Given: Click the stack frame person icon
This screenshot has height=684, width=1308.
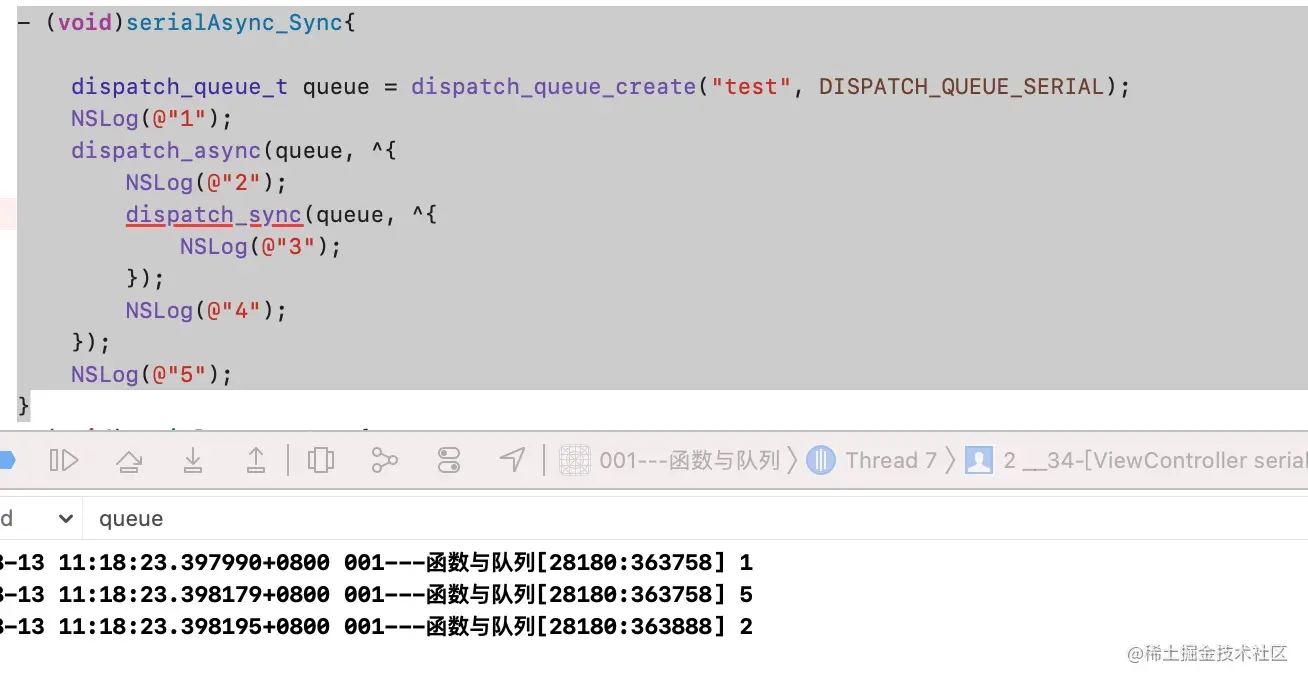Looking at the screenshot, I should 978,460.
